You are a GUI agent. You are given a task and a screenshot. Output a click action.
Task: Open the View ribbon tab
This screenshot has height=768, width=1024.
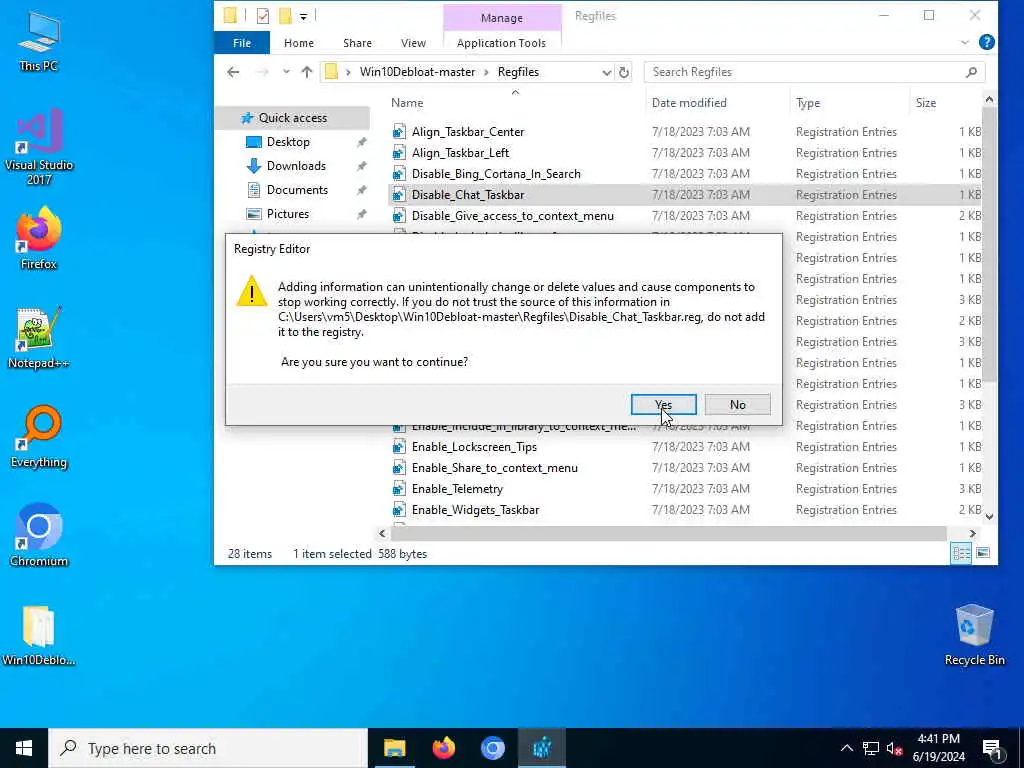point(413,43)
